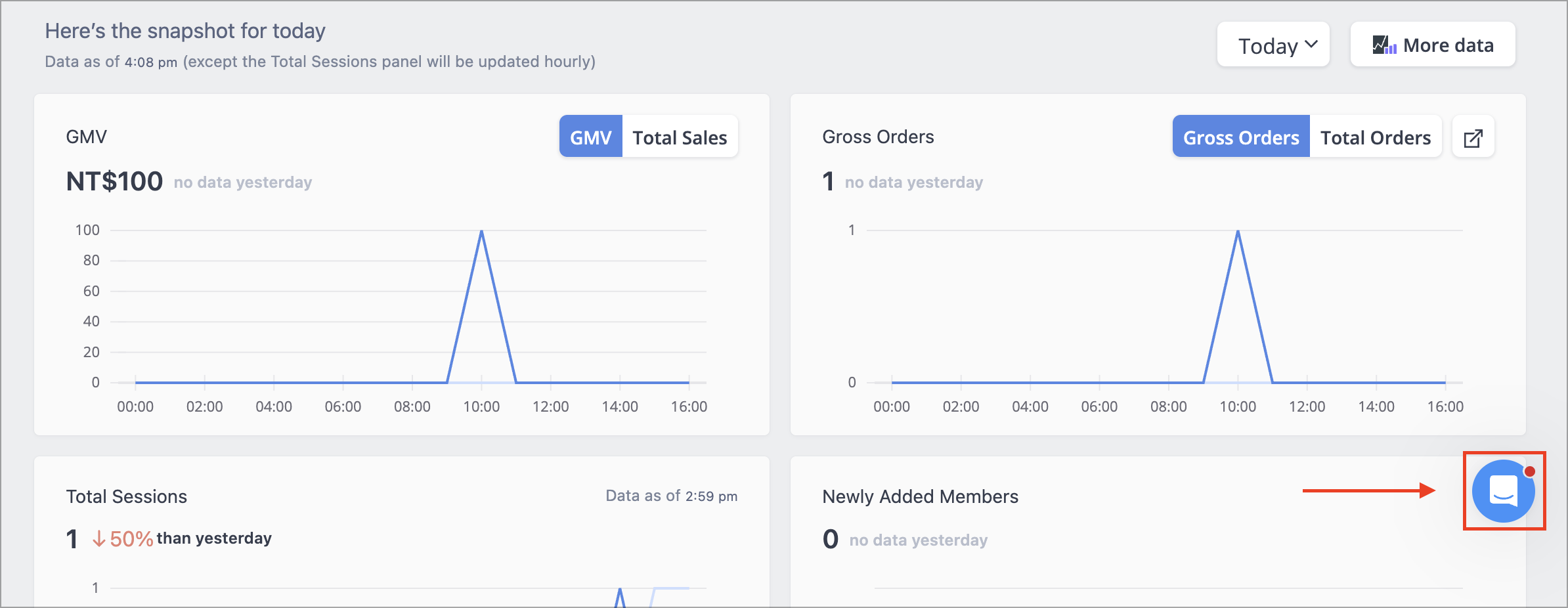Click 'no data yesterday' next to NT$100
This screenshot has width=1568, height=608.
point(243,183)
